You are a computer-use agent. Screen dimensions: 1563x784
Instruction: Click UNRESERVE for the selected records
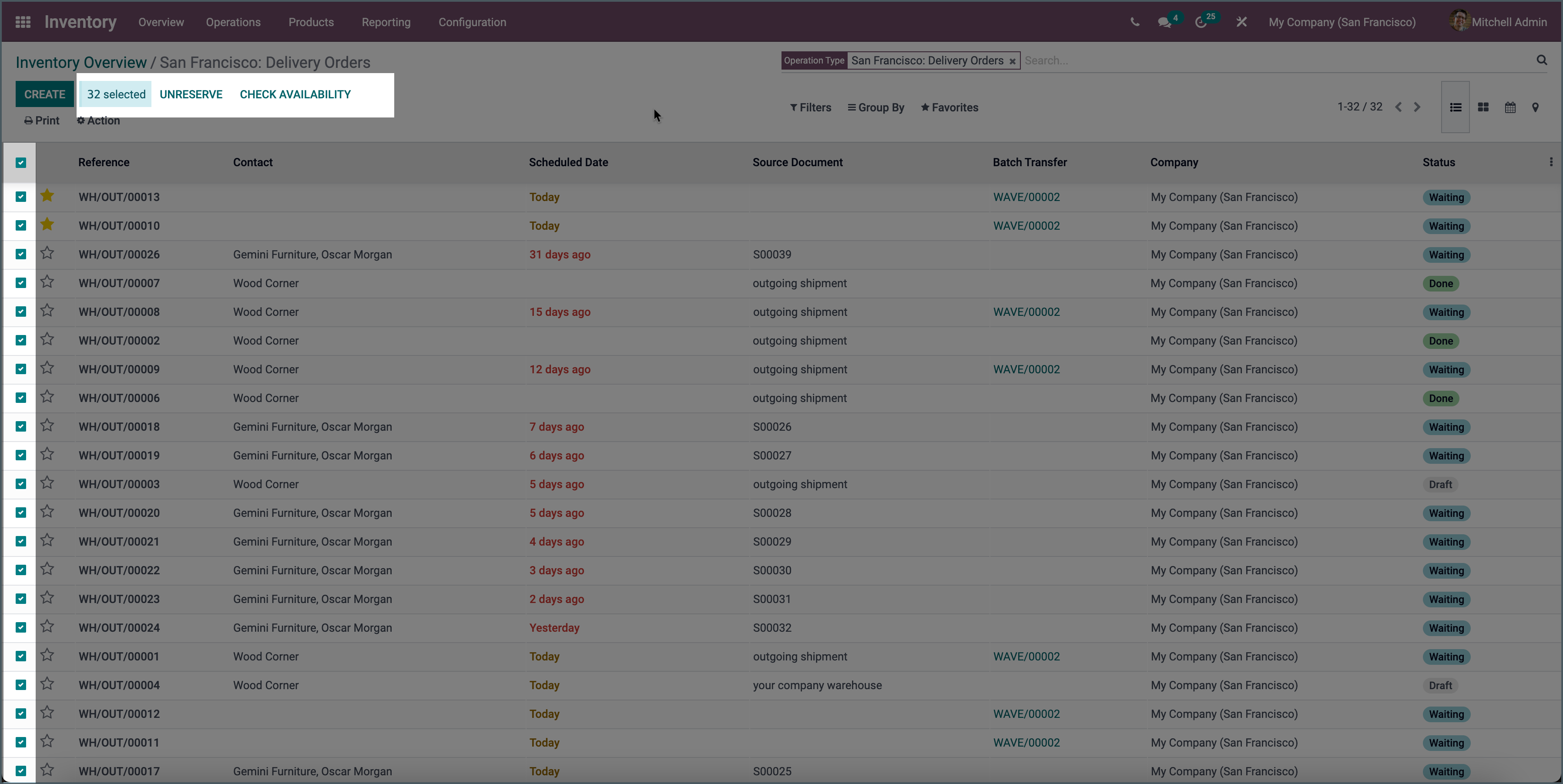191,94
